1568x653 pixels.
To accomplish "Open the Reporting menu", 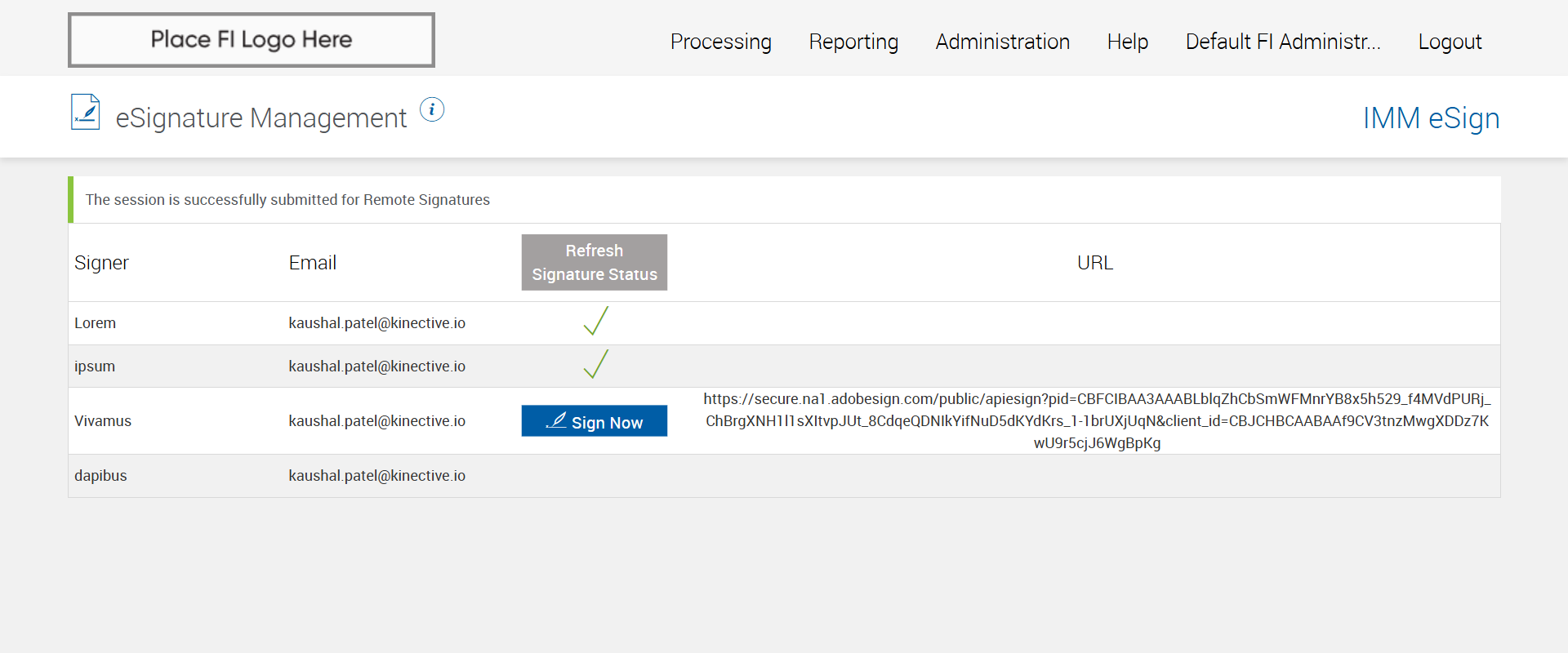I will (853, 42).
